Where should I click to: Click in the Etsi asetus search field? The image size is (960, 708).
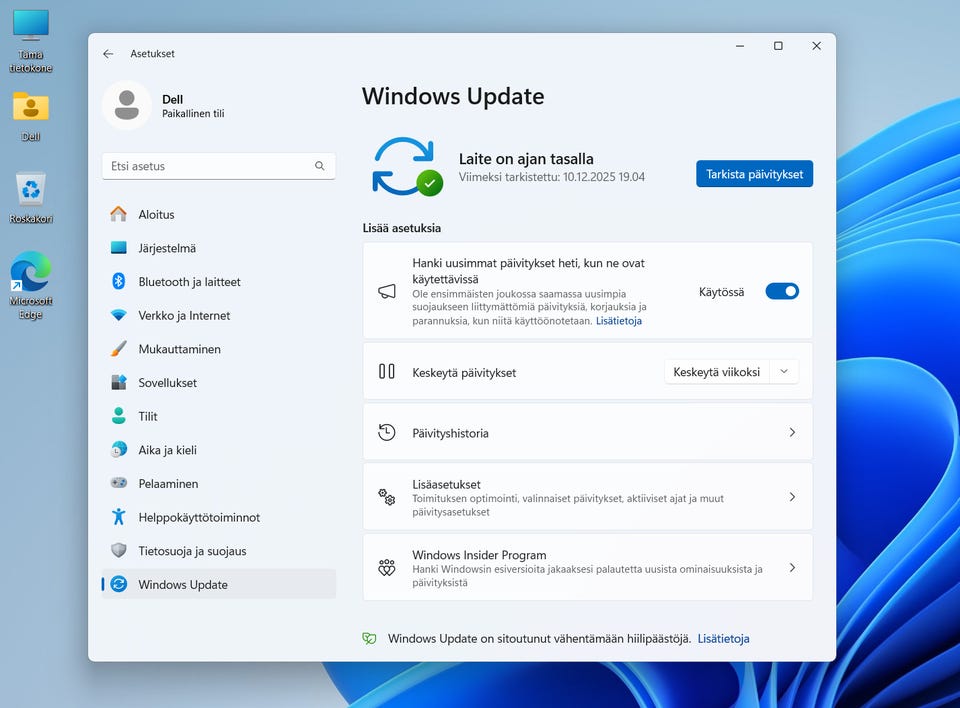[219, 166]
